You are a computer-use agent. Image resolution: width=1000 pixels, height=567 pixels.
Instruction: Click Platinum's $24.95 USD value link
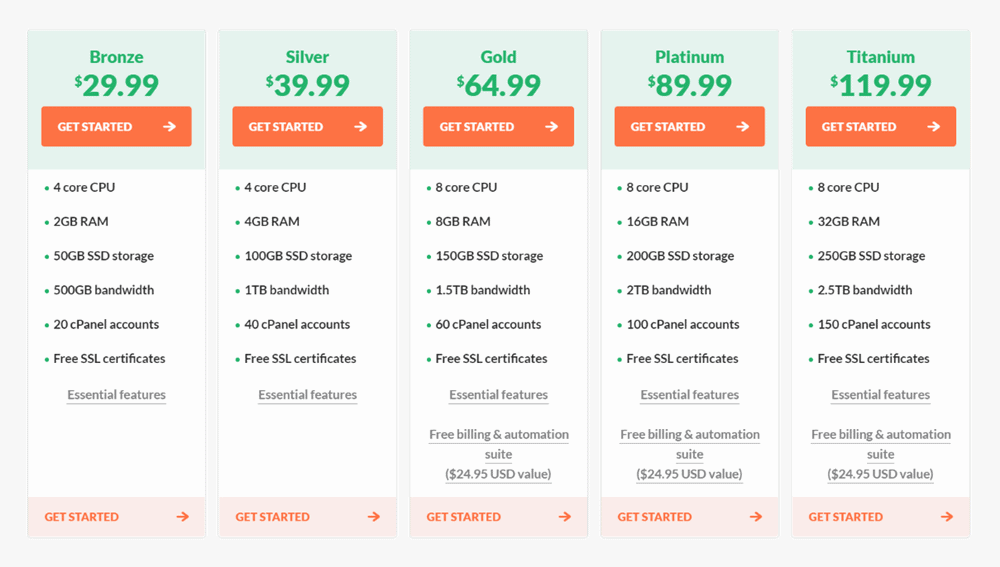[689, 474]
